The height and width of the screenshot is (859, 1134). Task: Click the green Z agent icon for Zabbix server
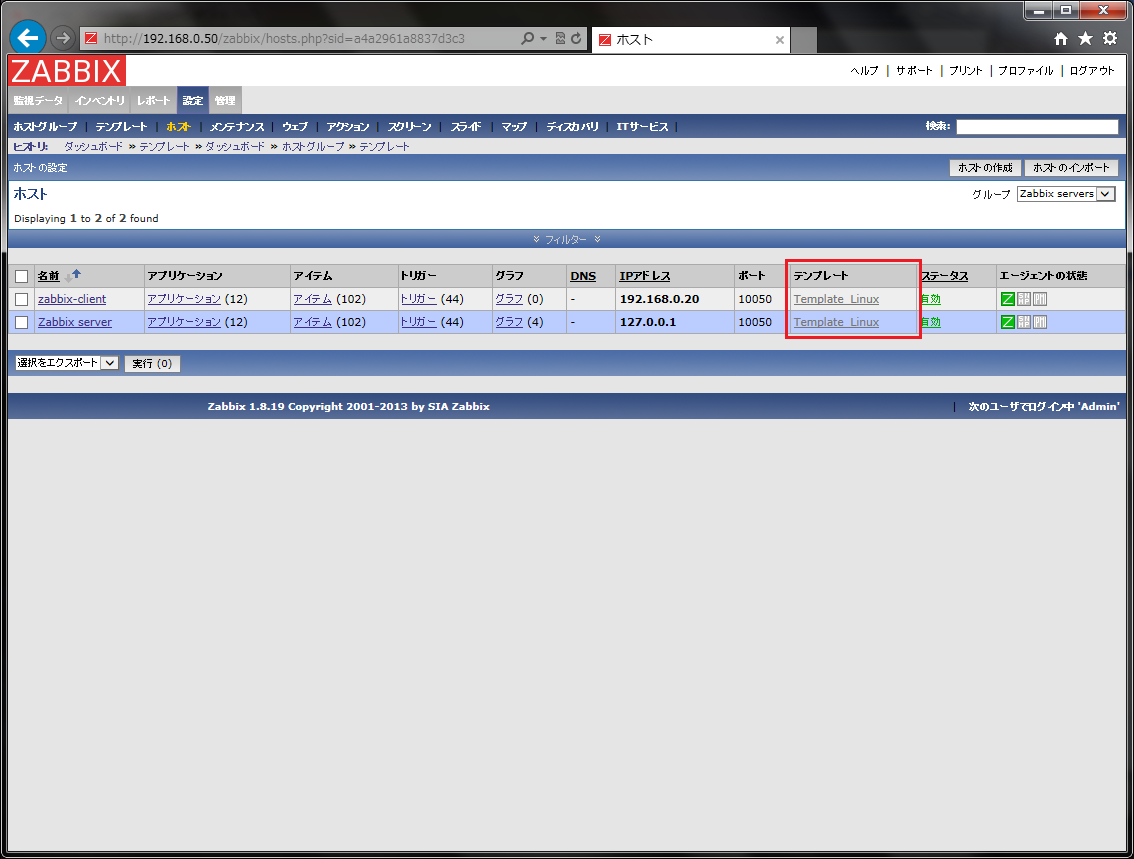tap(1007, 322)
